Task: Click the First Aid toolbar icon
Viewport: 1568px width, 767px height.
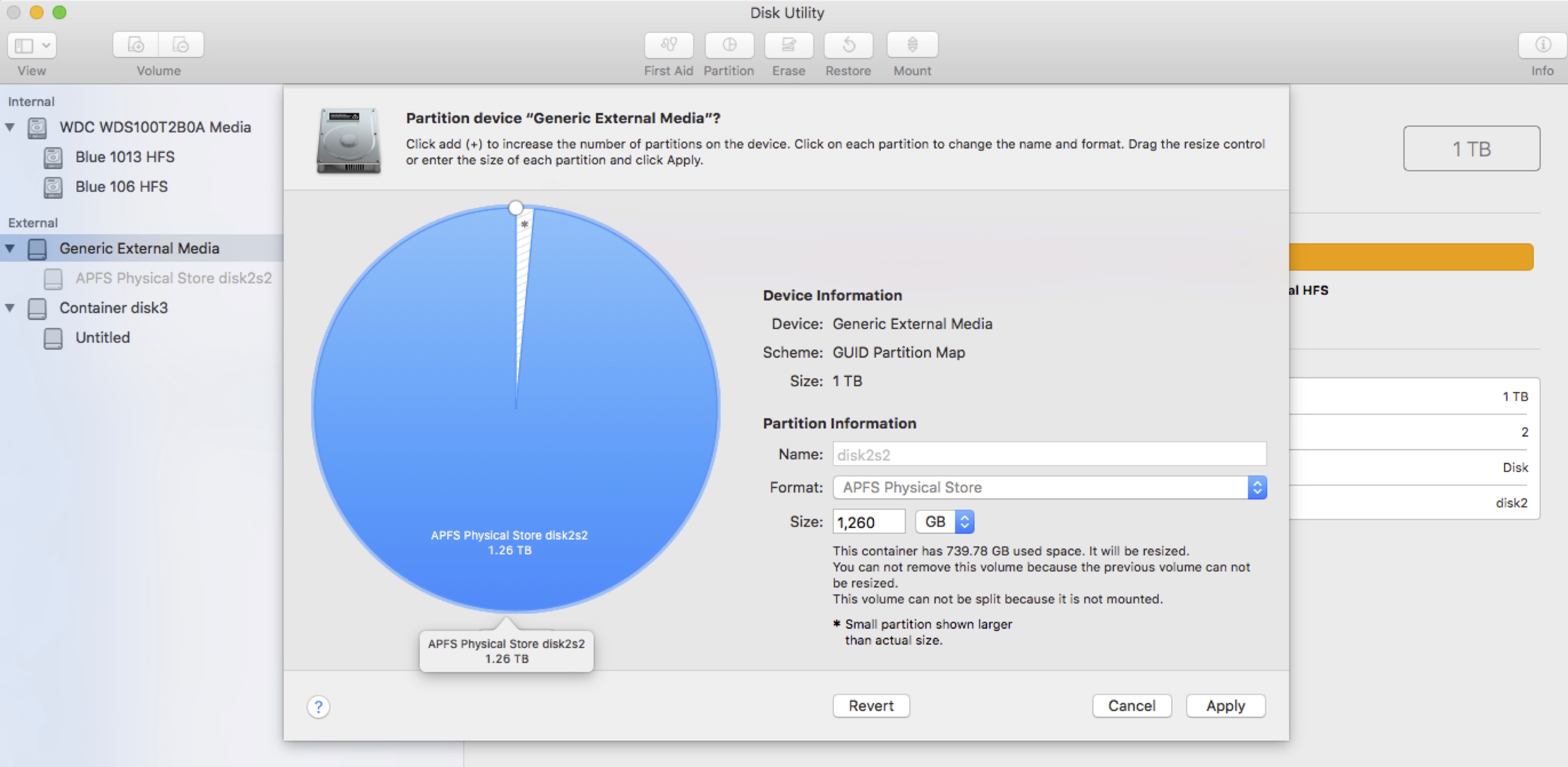Action: (668, 45)
